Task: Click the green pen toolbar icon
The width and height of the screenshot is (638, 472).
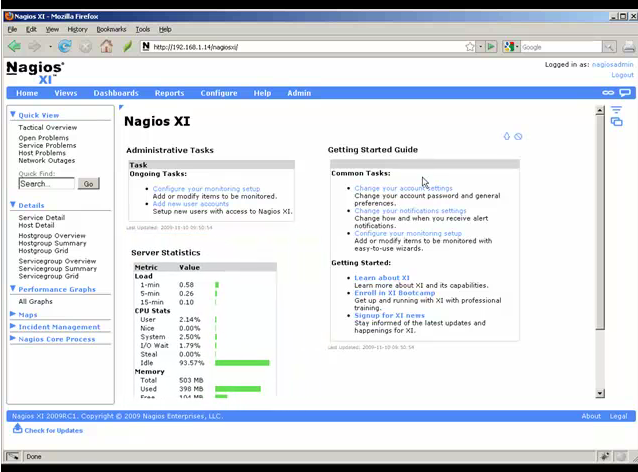Action: click(x=127, y=46)
